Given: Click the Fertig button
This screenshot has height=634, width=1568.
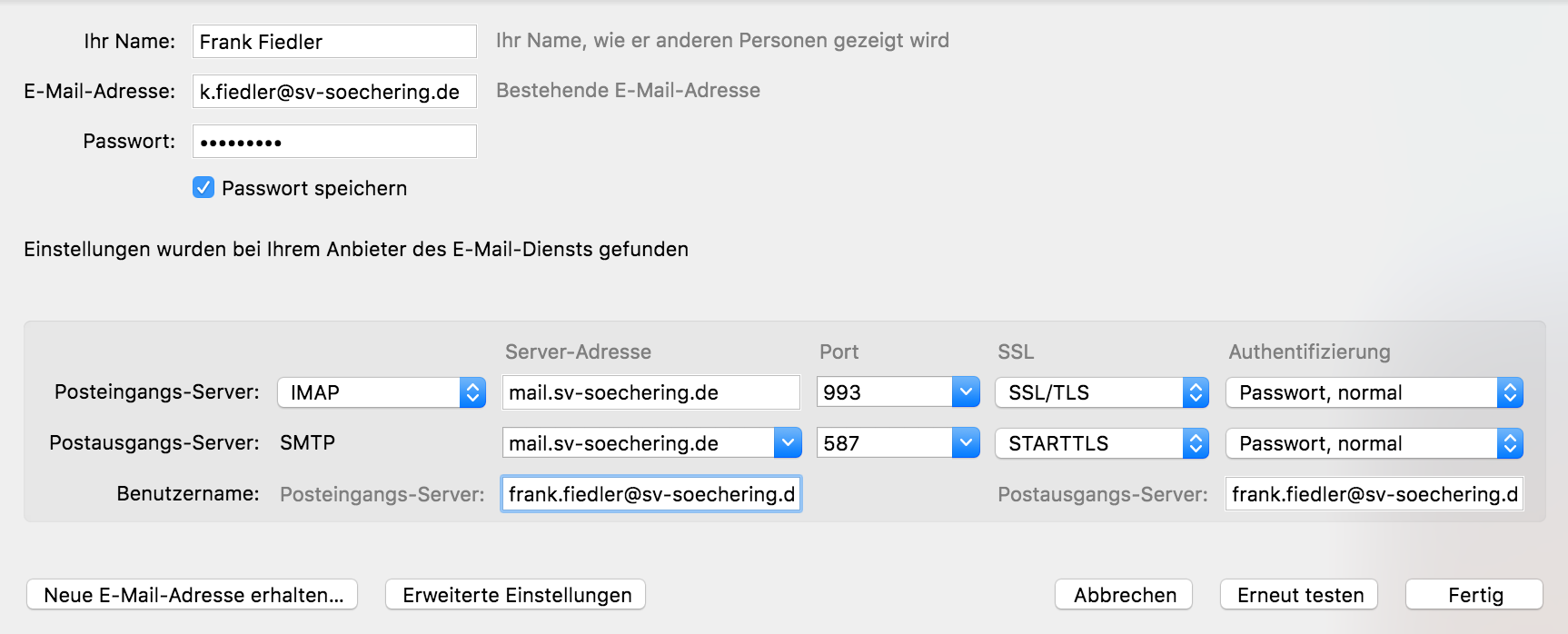Looking at the screenshot, I should (1474, 595).
